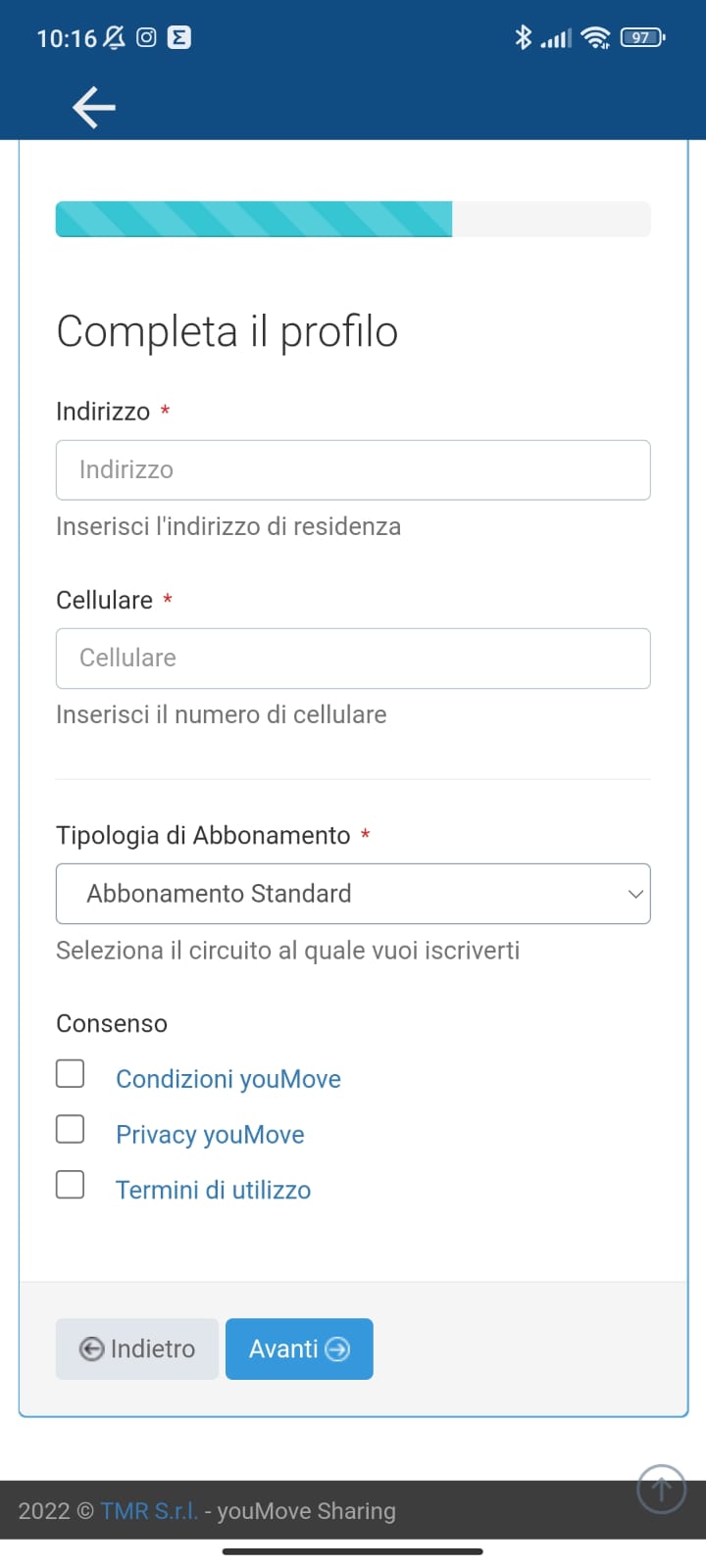This screenshot has height=1568, width=706.
Task: Open the Condizioni youMove link
Action: 228,1079
